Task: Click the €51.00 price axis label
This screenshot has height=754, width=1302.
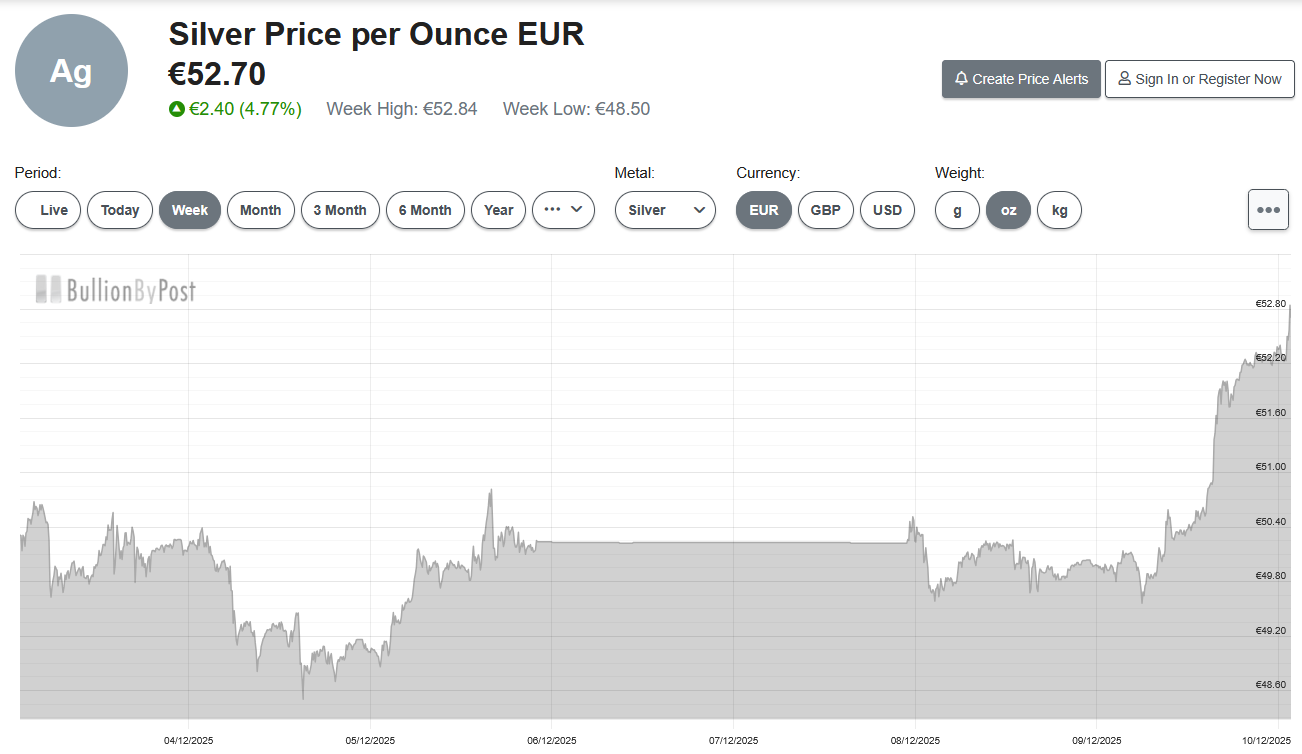Action: click(x=1270, y=466)
